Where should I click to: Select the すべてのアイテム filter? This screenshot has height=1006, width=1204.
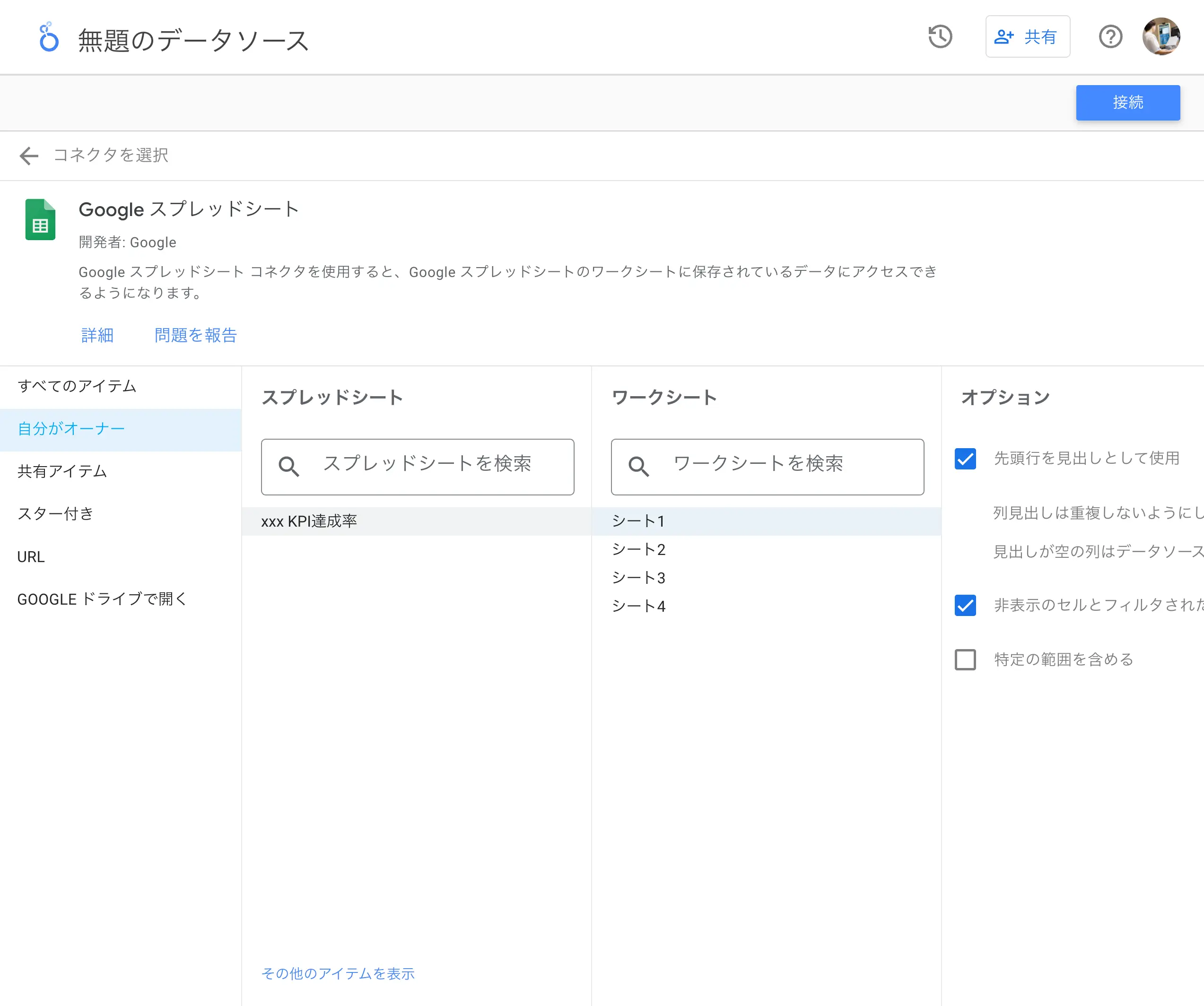click(121, 386)
